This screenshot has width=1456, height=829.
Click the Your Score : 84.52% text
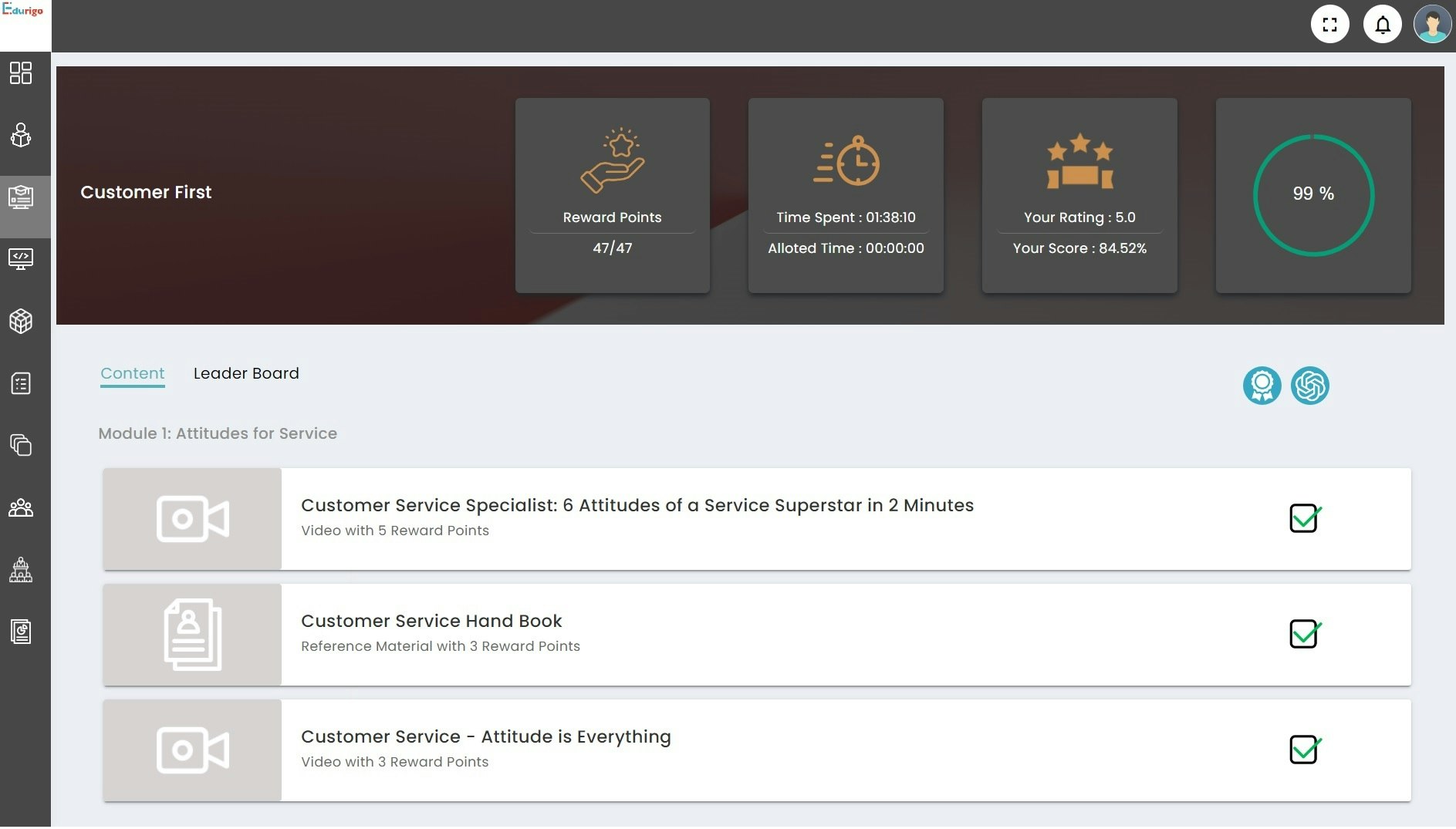click(x=1079, y=248)
